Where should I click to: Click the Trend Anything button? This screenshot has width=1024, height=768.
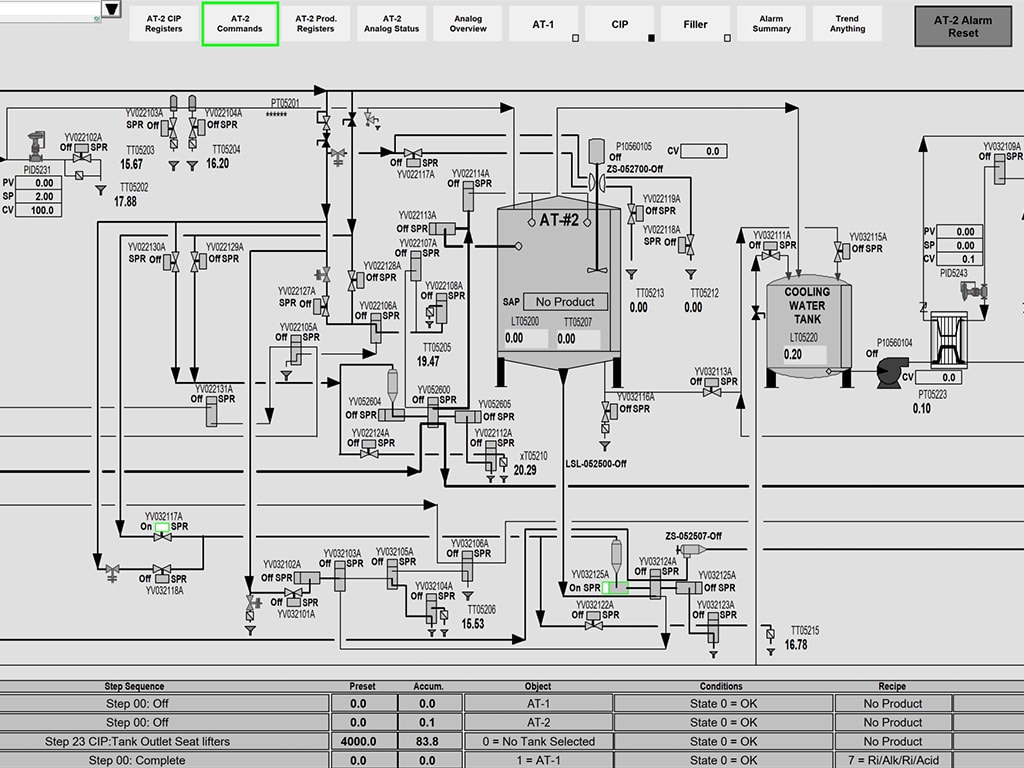click(847, 24)
